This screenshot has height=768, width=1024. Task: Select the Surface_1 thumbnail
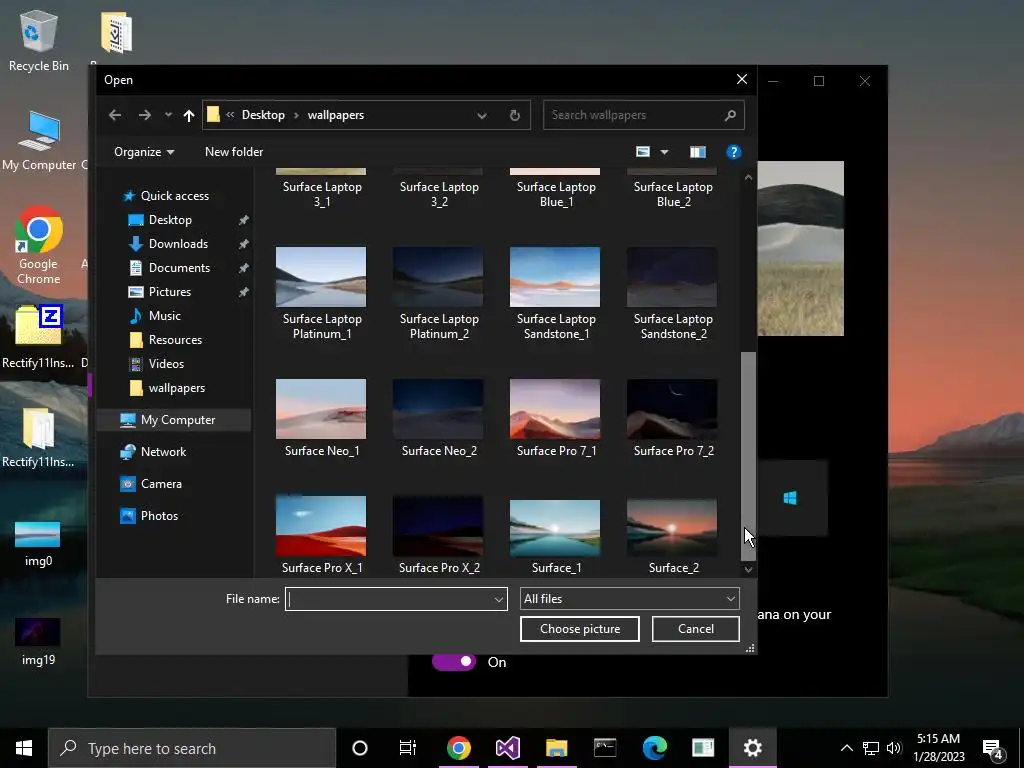(x=555, y=528)
